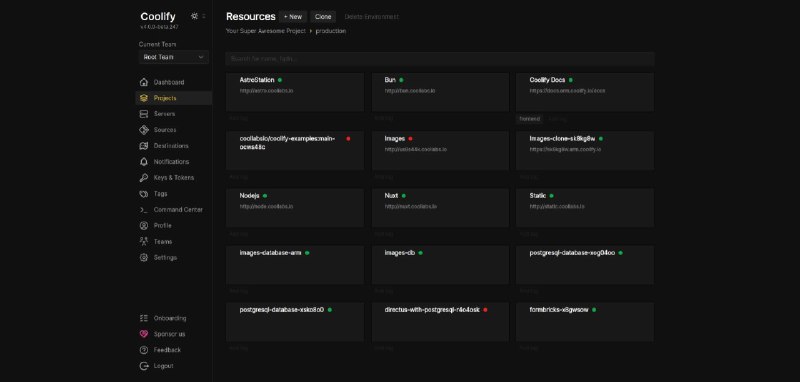Open the Settings gear icon in the sidebar
The height and width of the screenshot is (382, 800).
pyautogui.click(x=144, y=258)
